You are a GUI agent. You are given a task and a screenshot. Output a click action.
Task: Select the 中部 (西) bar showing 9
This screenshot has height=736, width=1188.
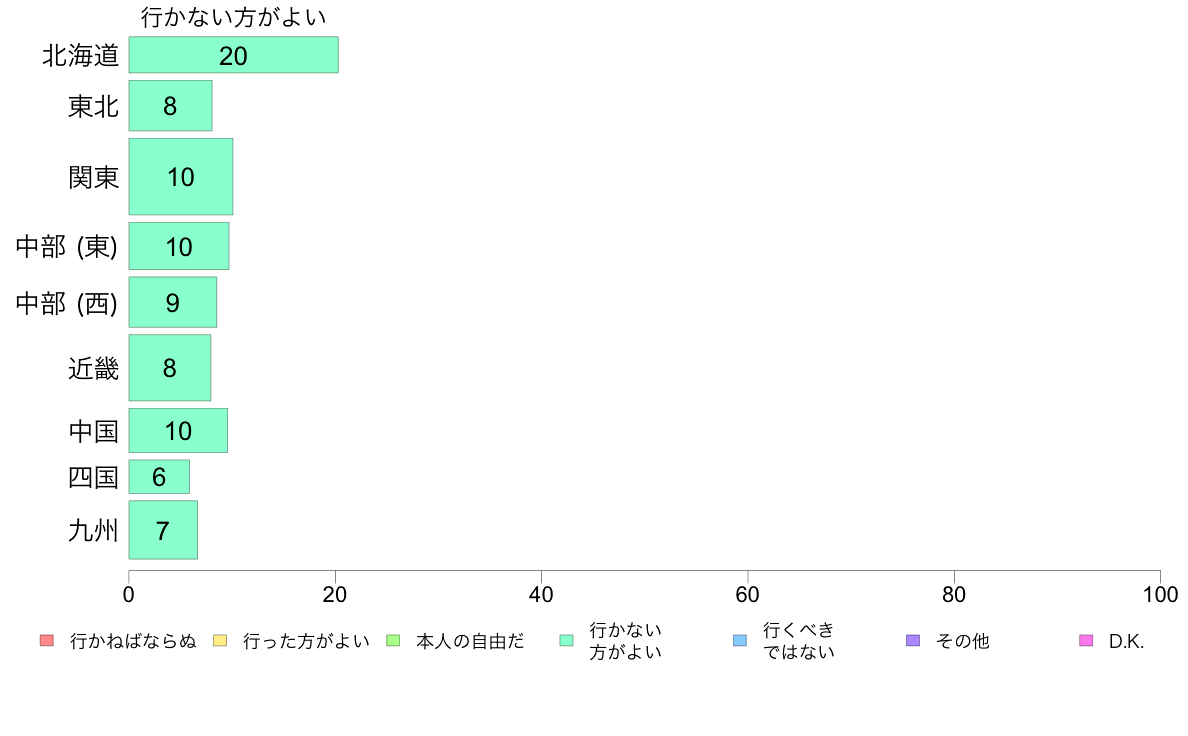click(x=173, y=302)
